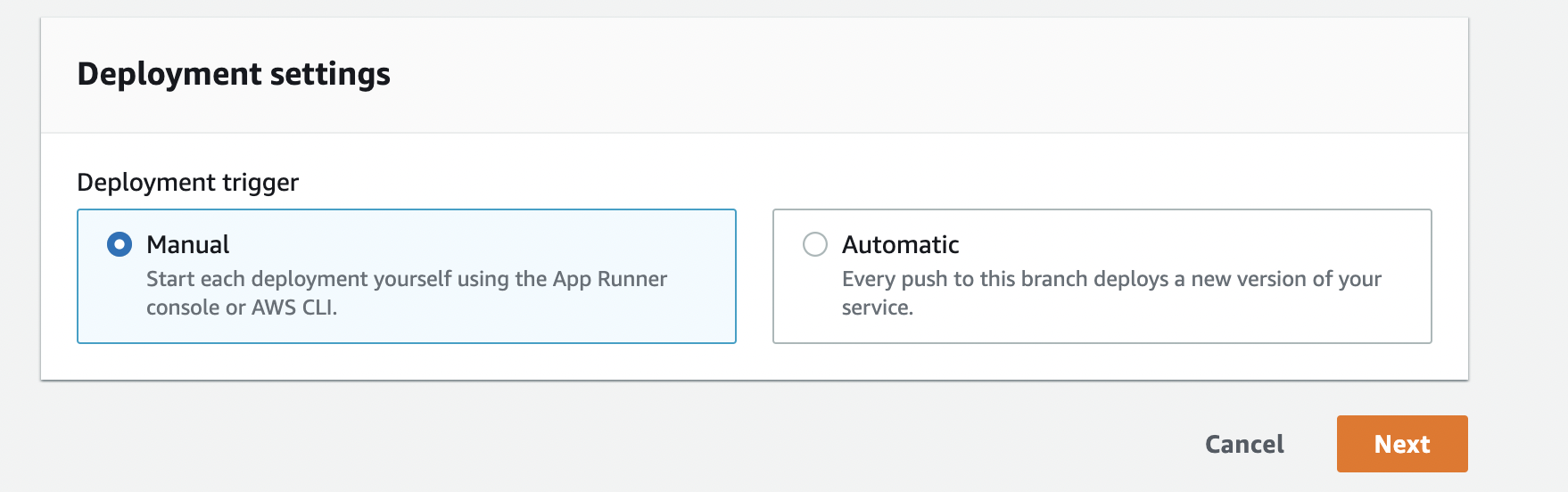Click "AWS CLI" text in Manual description
The image size is (1568, 492).
click(x=293, y=307)
